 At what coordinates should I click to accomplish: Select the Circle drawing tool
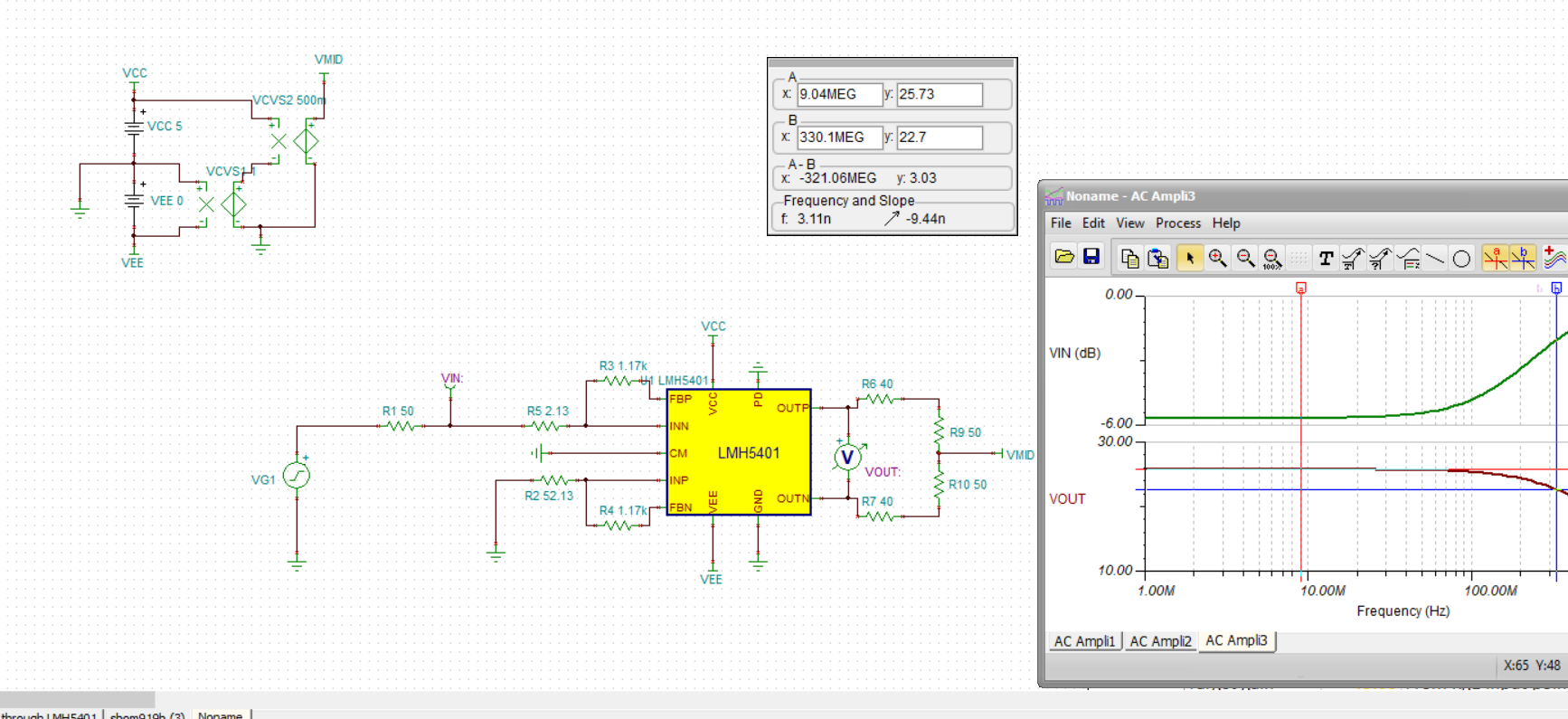click(x=1461, y=259)
